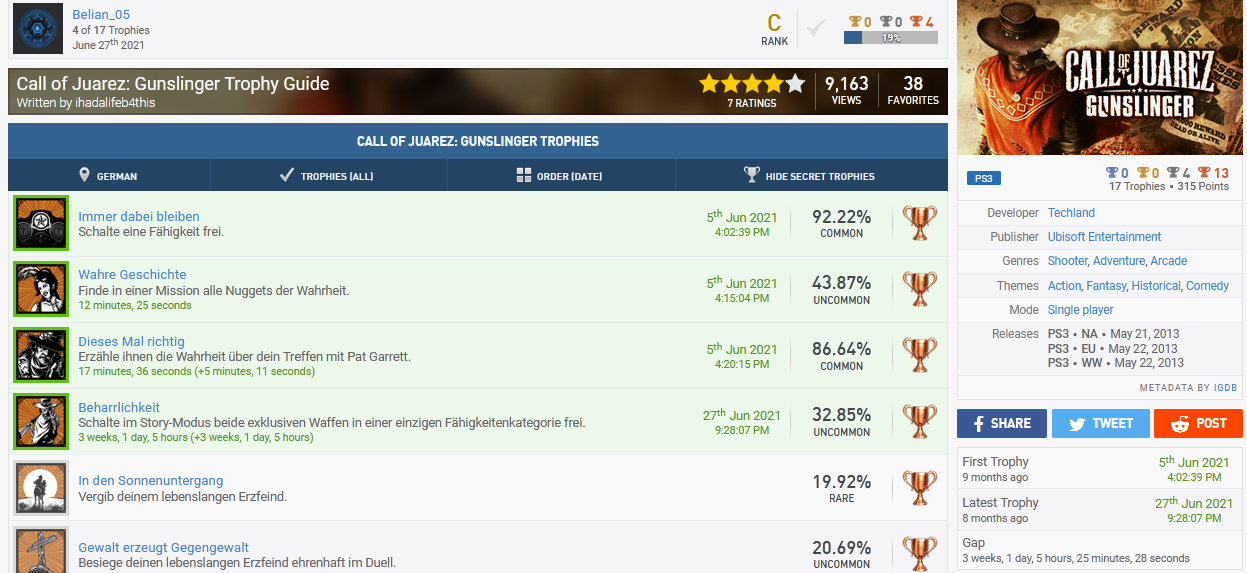This screenshot has width=1247, height=573.
Task: Toggle Trophies (All) filter
Action: [x=328, y=176]
